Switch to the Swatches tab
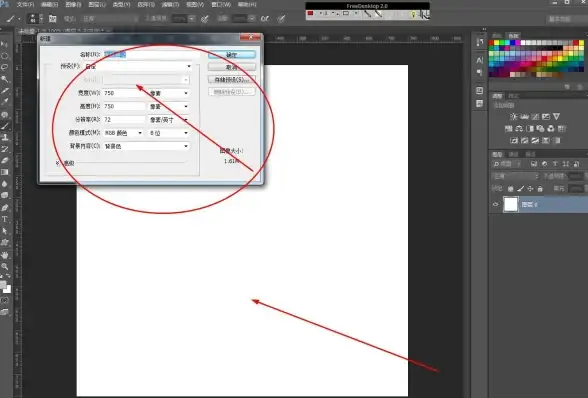588x398 pixels. 513,36
